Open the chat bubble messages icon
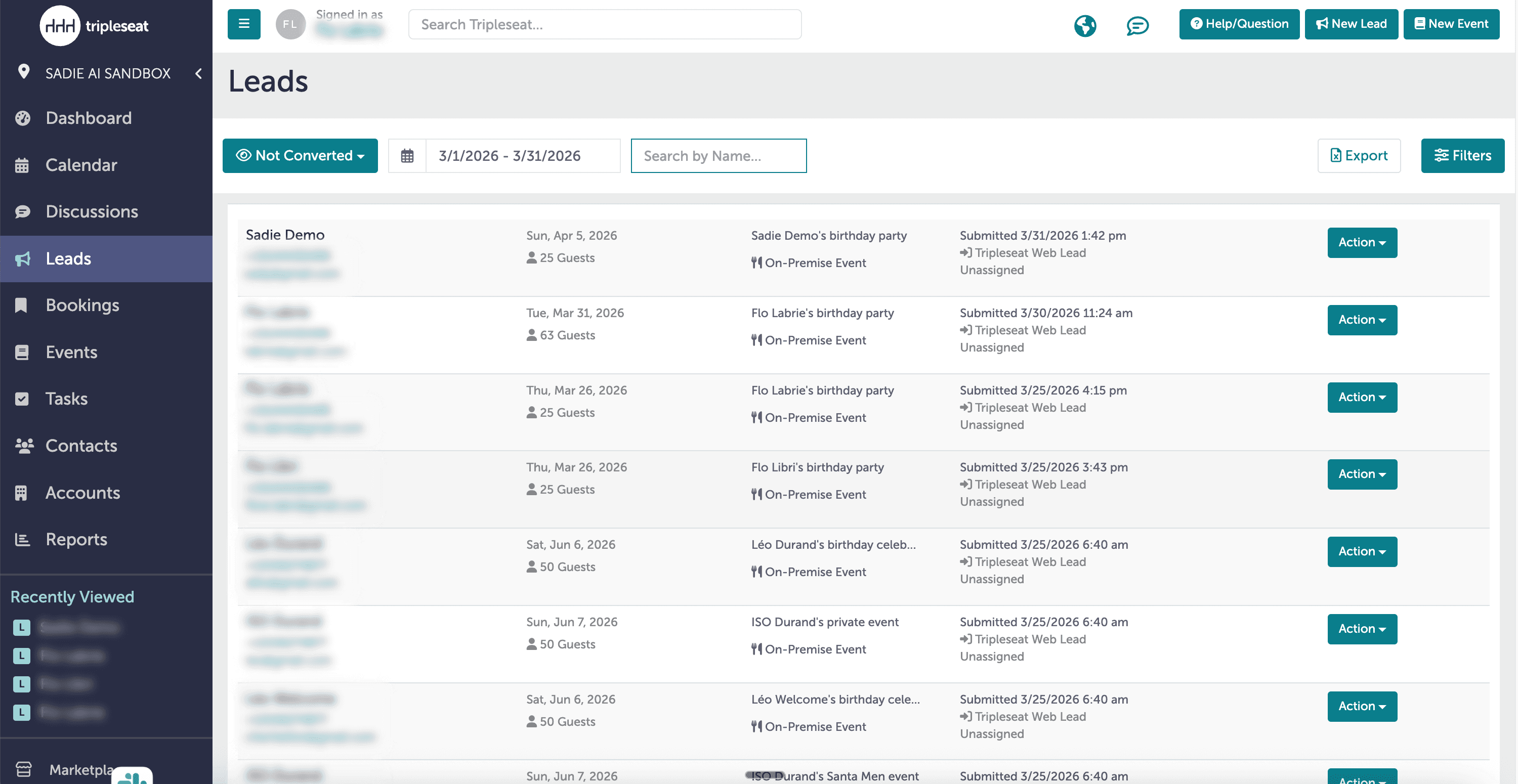1518x784 pixels. pyautogui.click(x=1137, y=25)
